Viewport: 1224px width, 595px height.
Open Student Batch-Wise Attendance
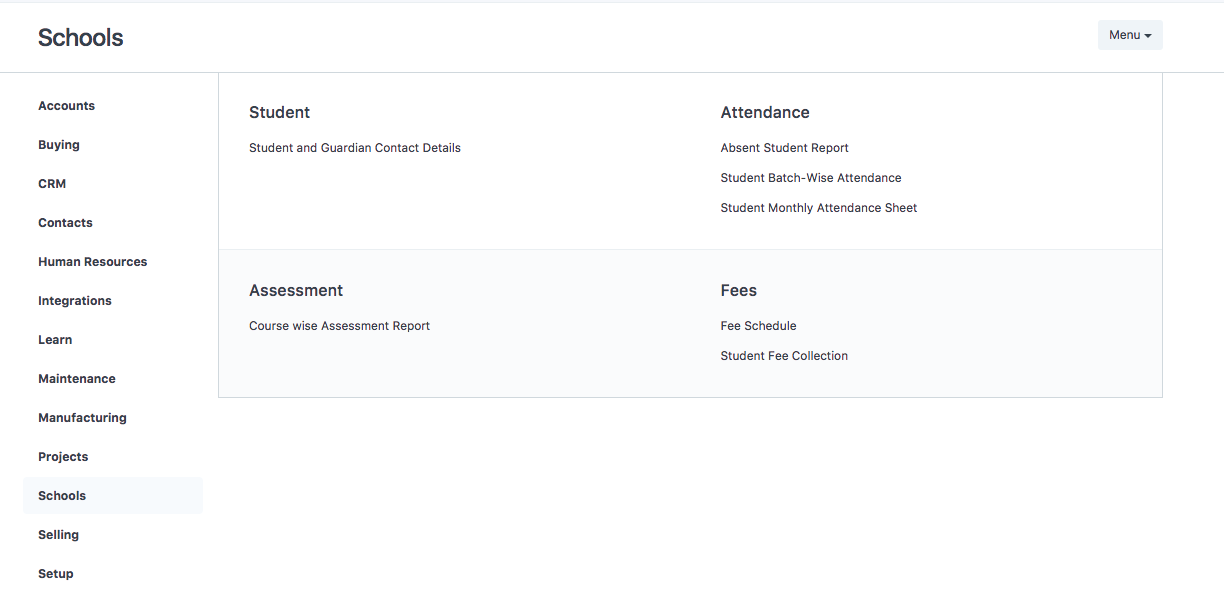[811, 177]
